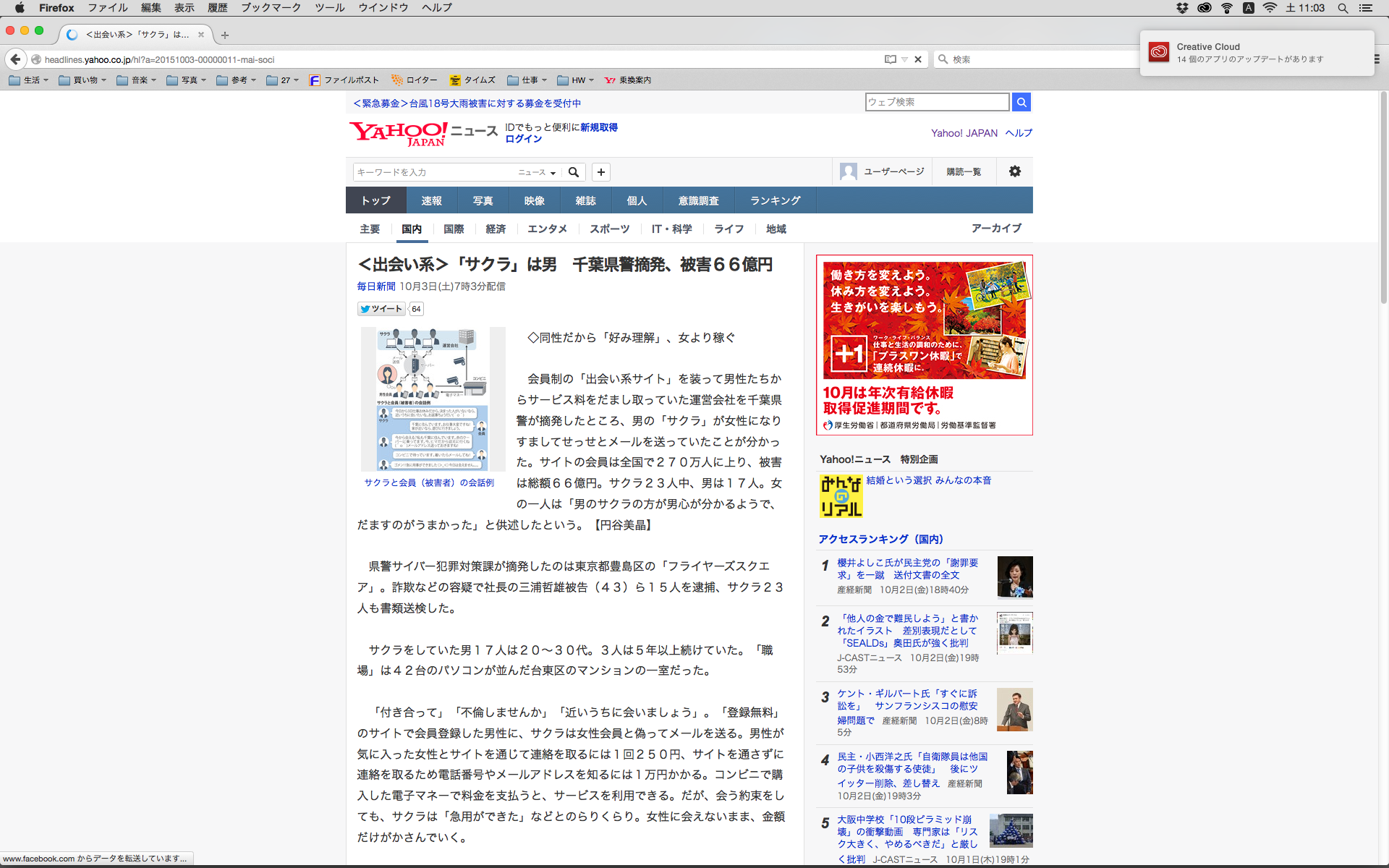The height and width of the screenshot is (868, 1389).
Task: Click the blue web search button
Action: point(1021,102)
